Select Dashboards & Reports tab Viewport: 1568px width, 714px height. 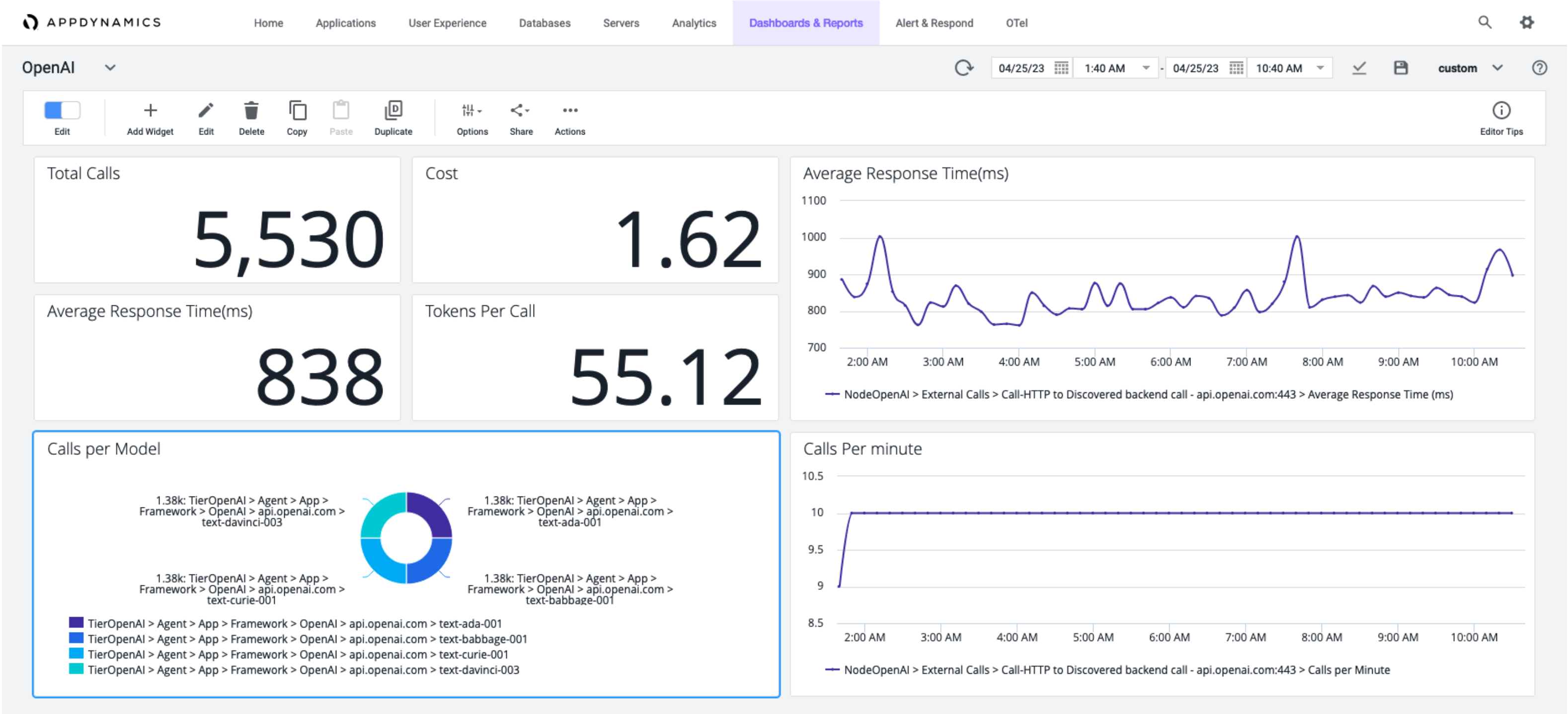(805, 23)
